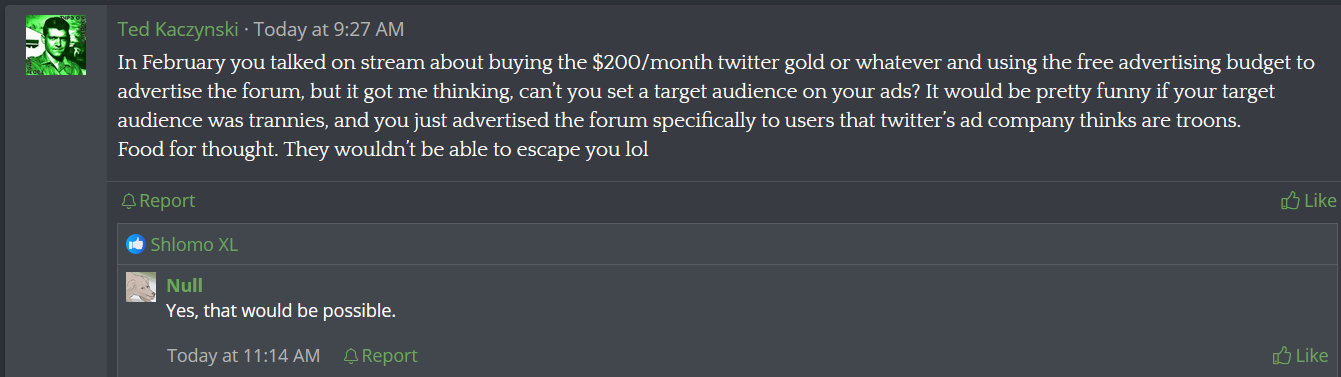1341x377 pixels.
Task: Open Null's small avatar picture
Action: pyautogui.click(x=140, y=287)
